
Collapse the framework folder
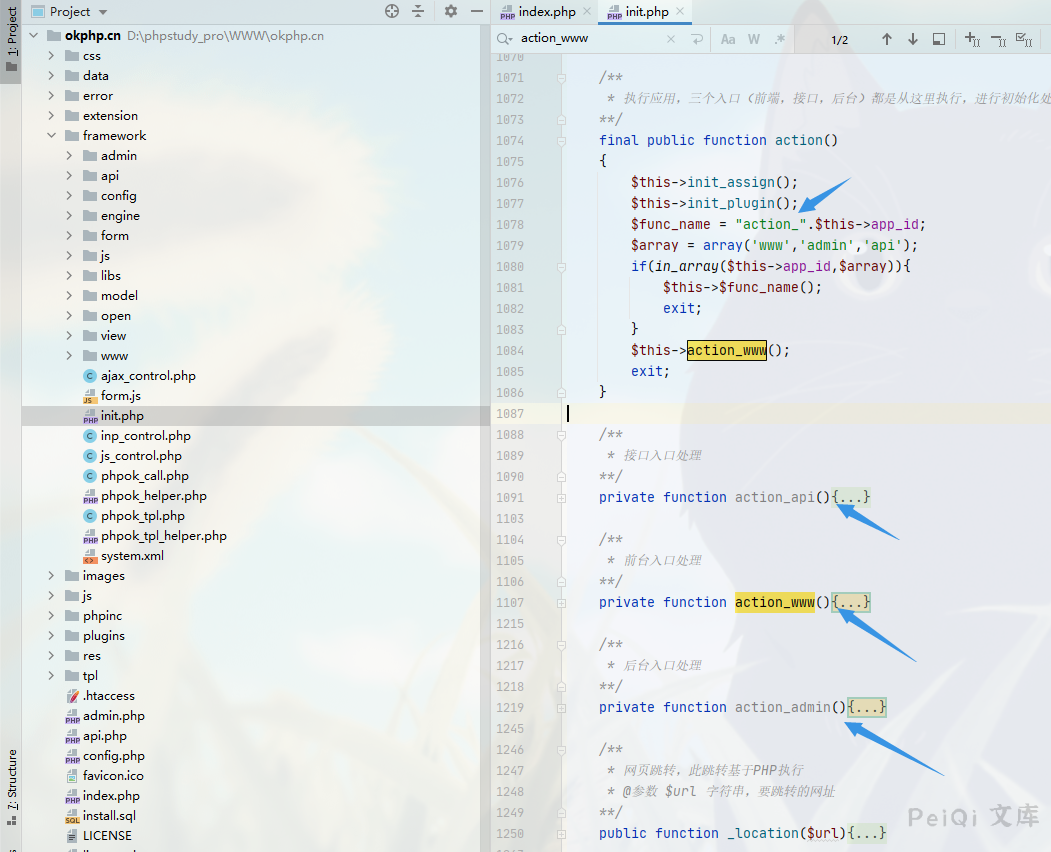click(51, 136)
